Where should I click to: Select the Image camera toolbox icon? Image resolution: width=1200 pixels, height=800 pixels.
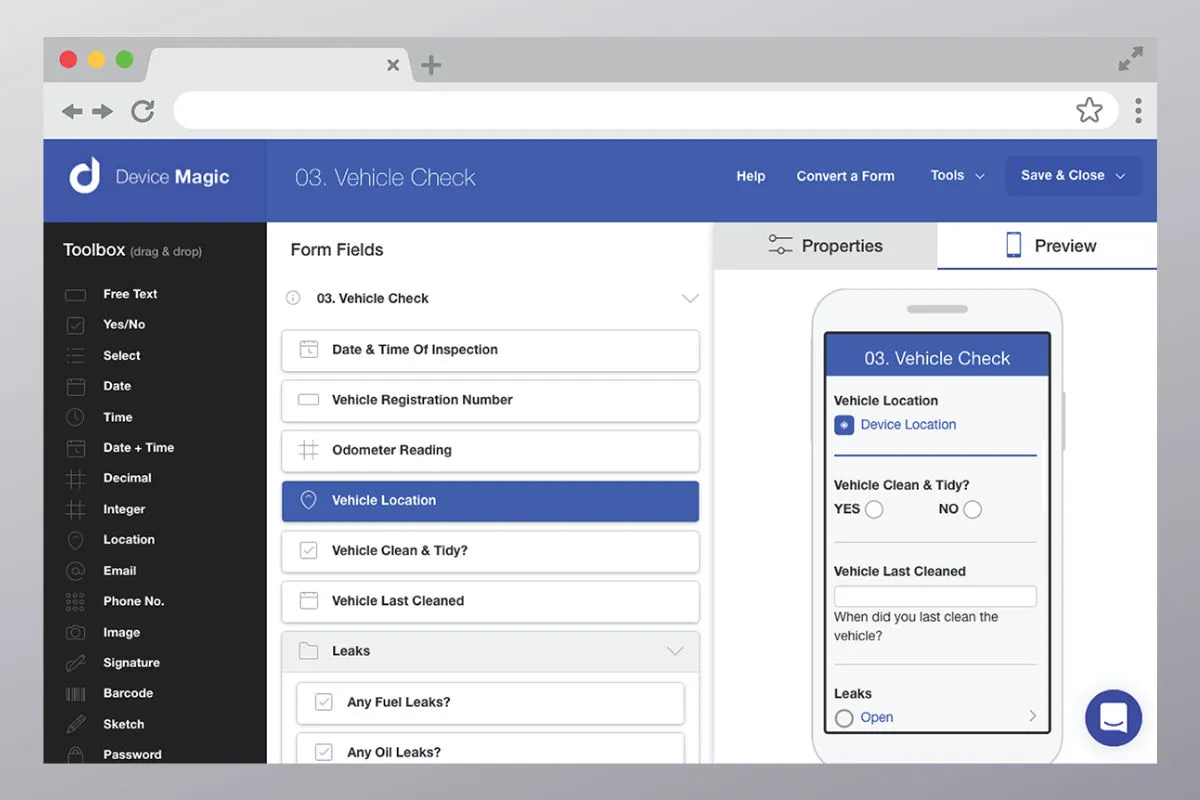click(x=76, y=632)
